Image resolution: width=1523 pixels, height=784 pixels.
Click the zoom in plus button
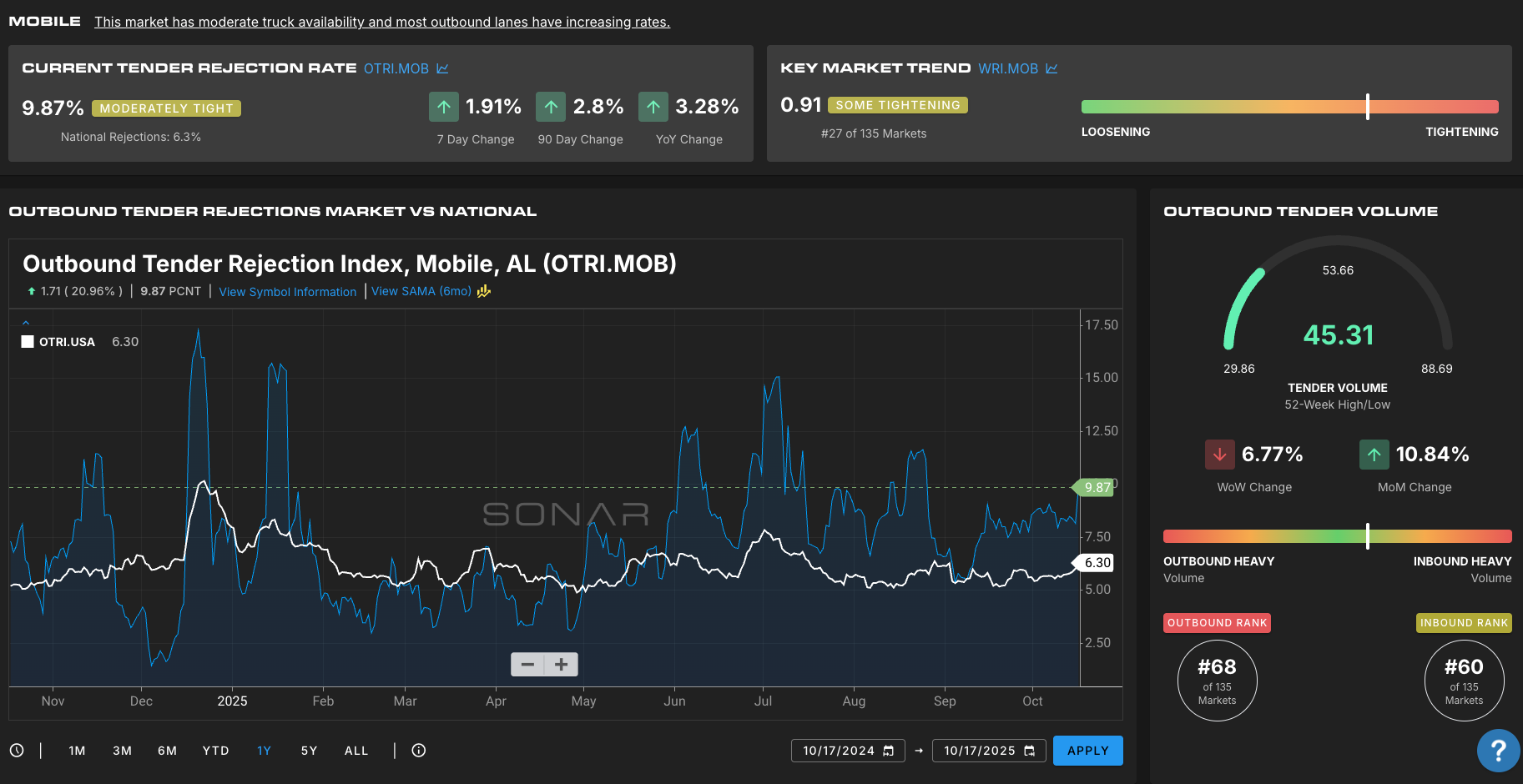(x=562, y=665)
